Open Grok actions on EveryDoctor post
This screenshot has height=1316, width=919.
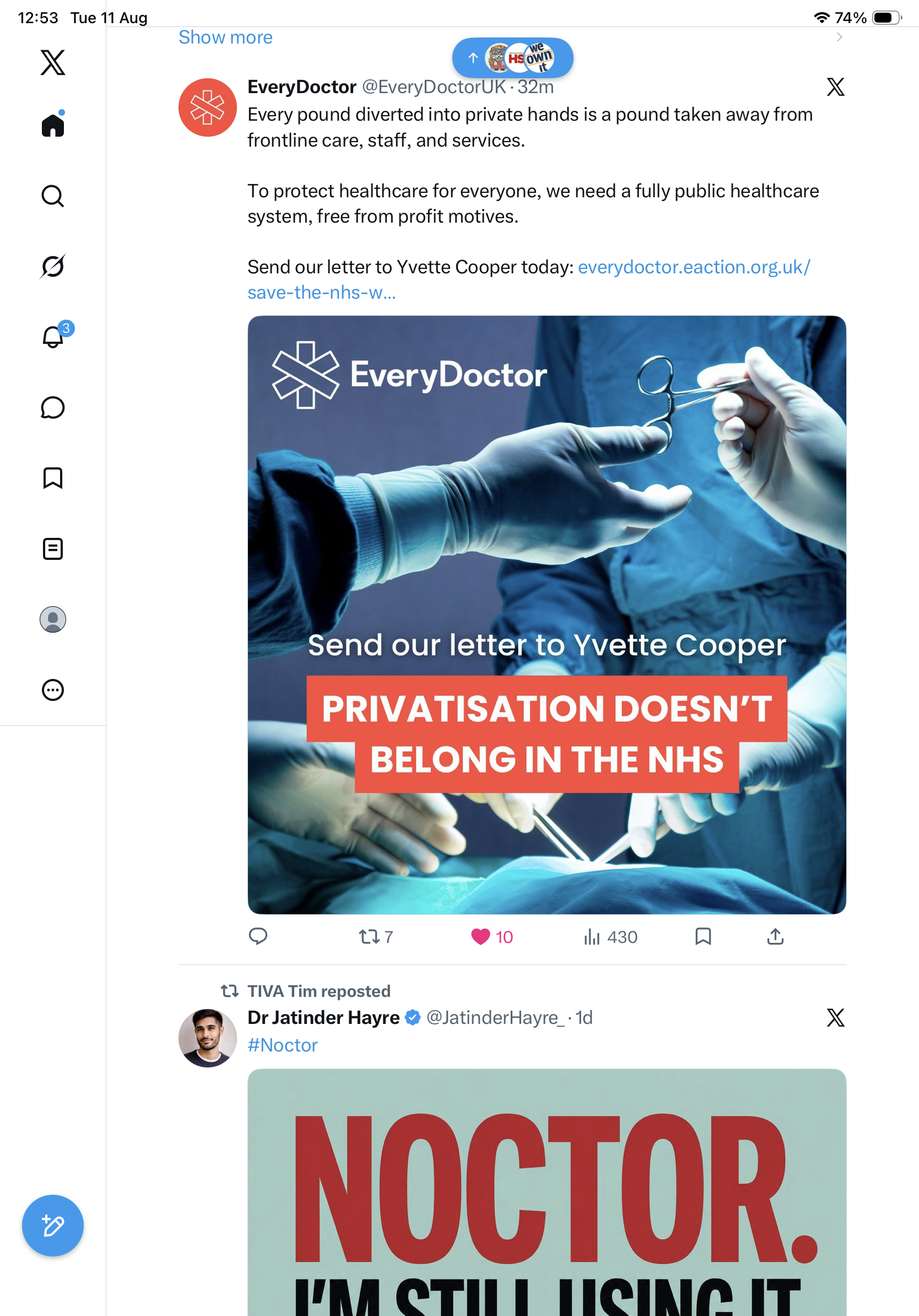[835, 87]
